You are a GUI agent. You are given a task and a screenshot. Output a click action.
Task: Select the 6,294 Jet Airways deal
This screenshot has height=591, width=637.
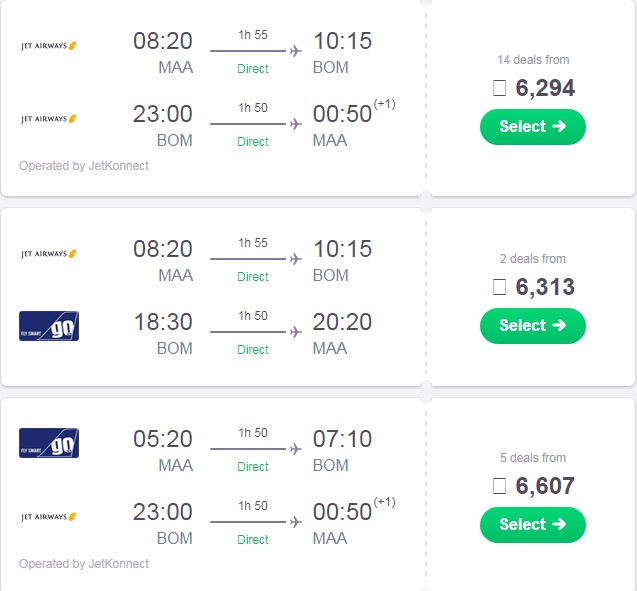click(x=533, y=127)
